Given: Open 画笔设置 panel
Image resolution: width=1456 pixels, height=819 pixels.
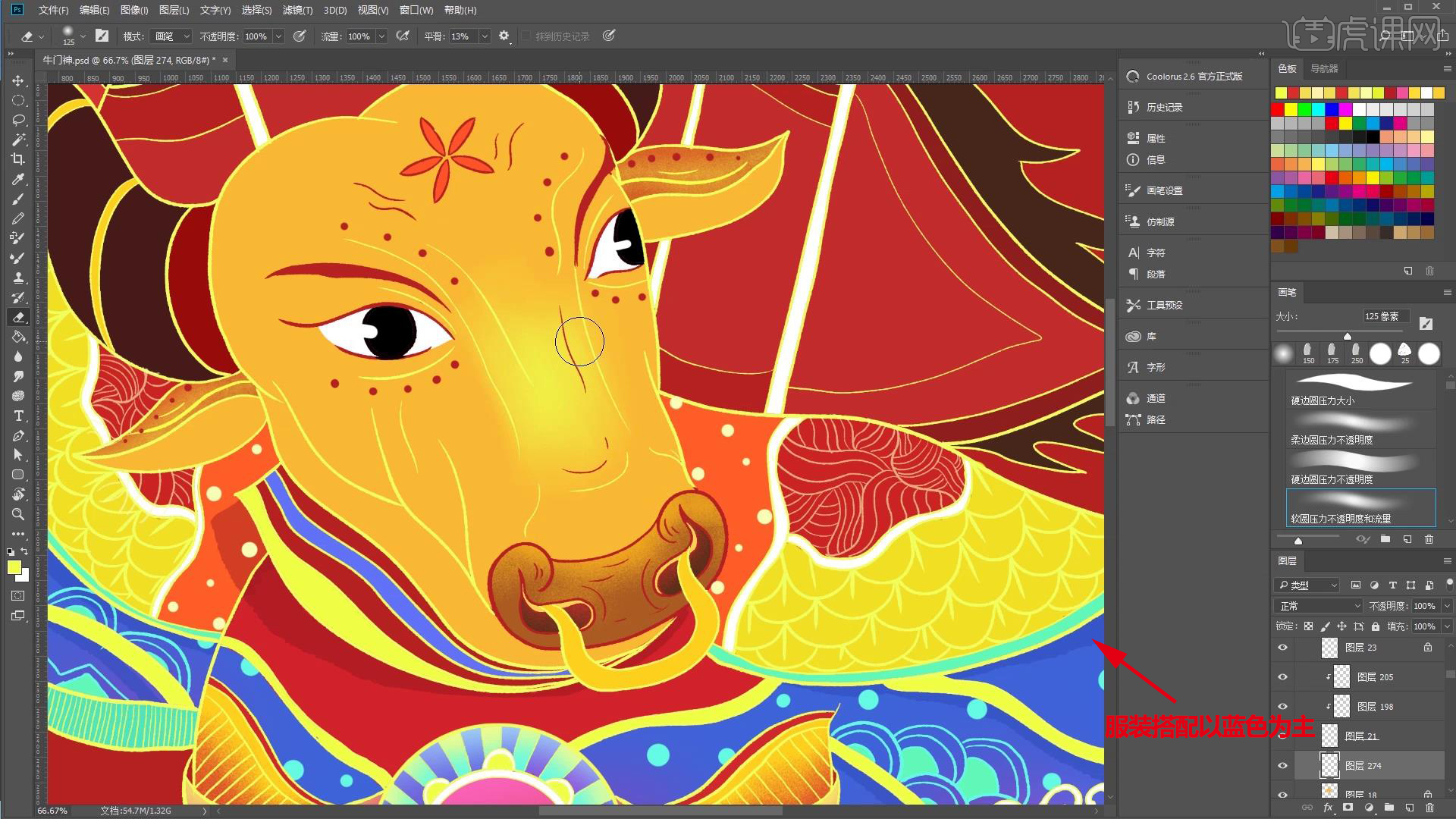Looking at the screenshot, I should tap(1165, 191).
